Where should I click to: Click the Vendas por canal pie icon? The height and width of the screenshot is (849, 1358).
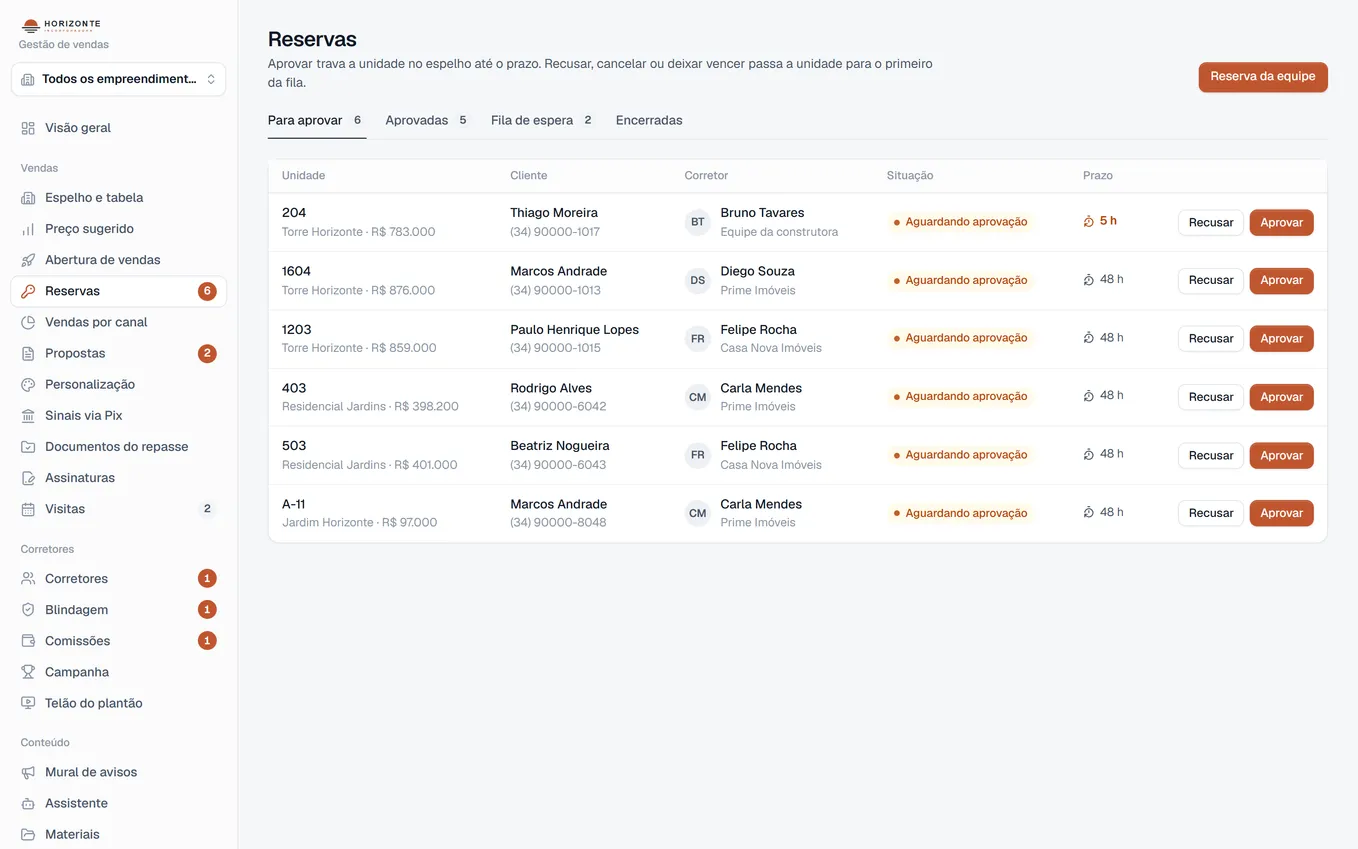pos(28,322)
